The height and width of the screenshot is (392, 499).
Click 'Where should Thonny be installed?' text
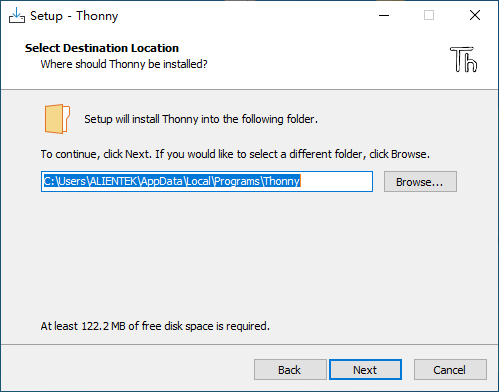point(124,64)
